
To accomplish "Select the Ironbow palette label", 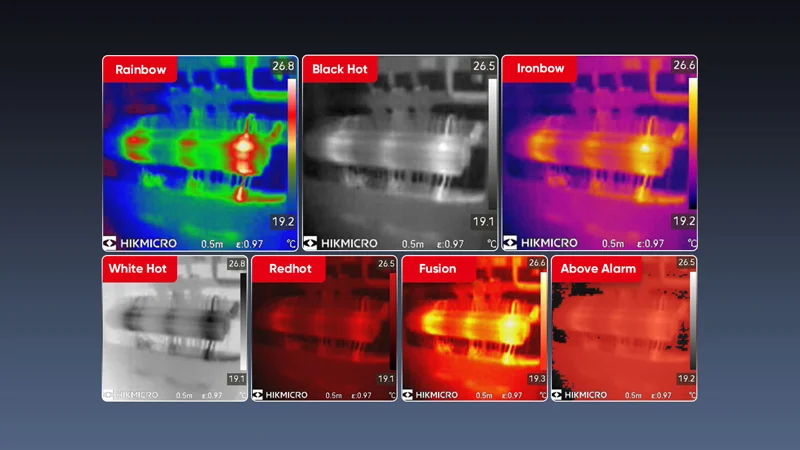I will pos(540,69).
